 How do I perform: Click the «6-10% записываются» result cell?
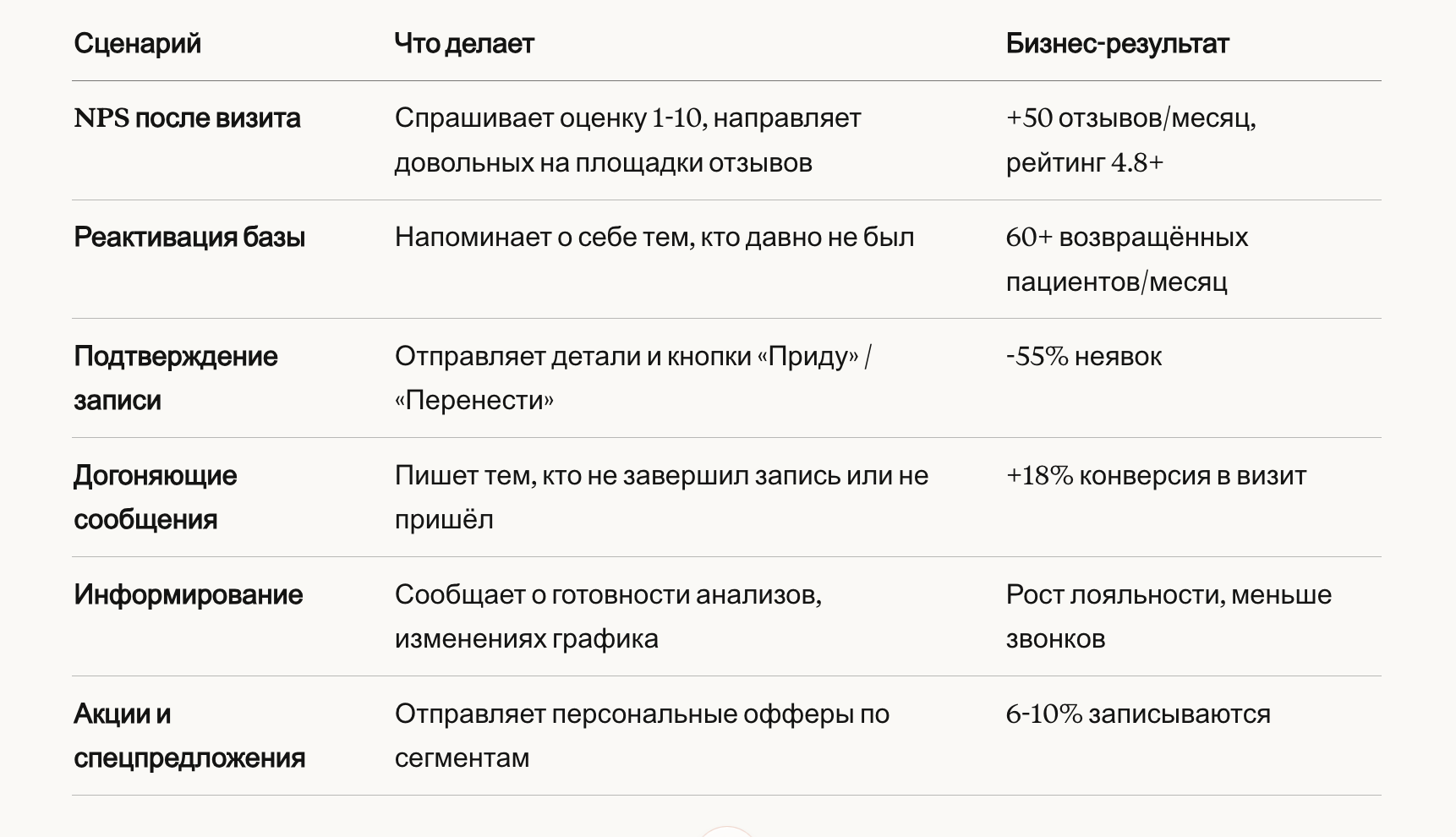pyautogui.click(x=1138, y=714)
